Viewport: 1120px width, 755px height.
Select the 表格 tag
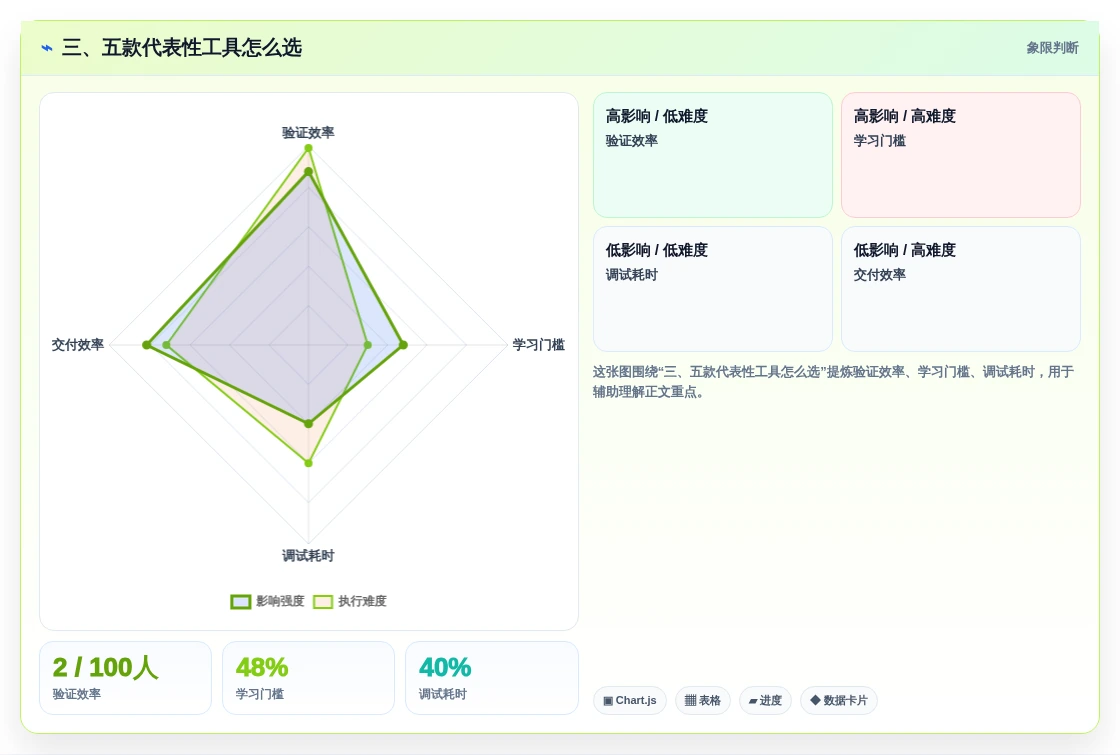point(702,700)
